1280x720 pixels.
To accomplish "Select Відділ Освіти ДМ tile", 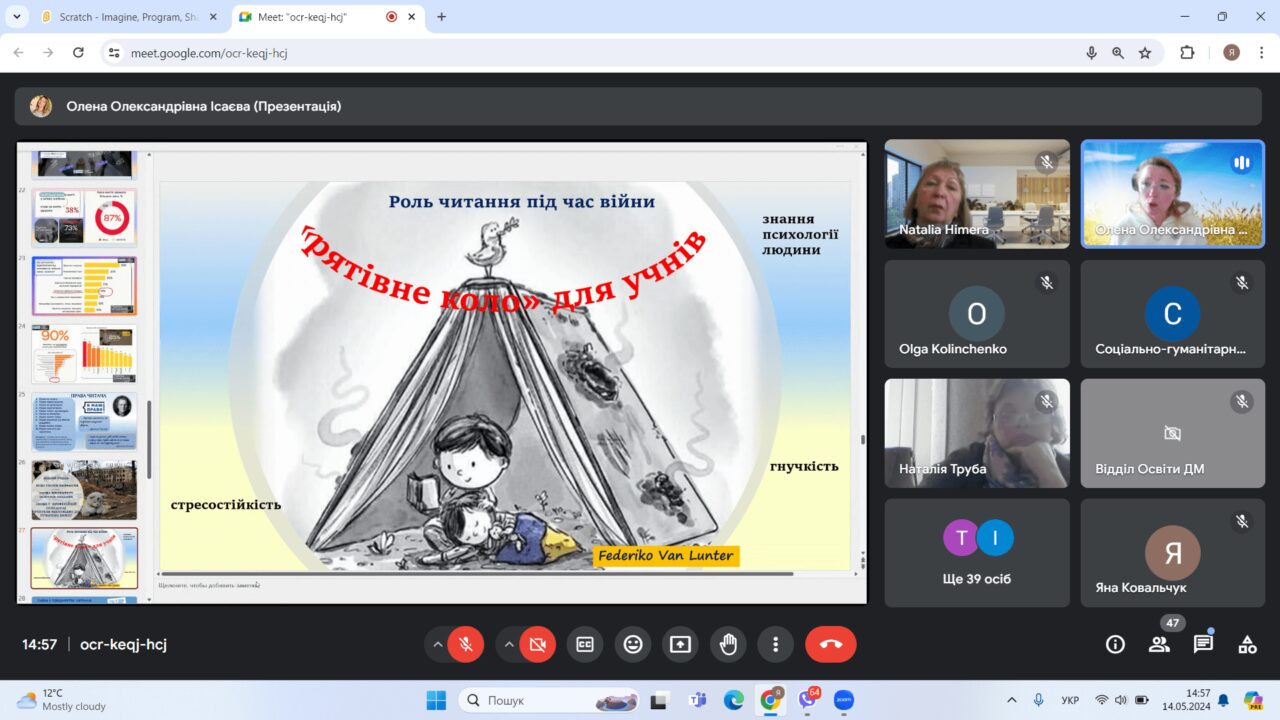I will coord(1173,433).
